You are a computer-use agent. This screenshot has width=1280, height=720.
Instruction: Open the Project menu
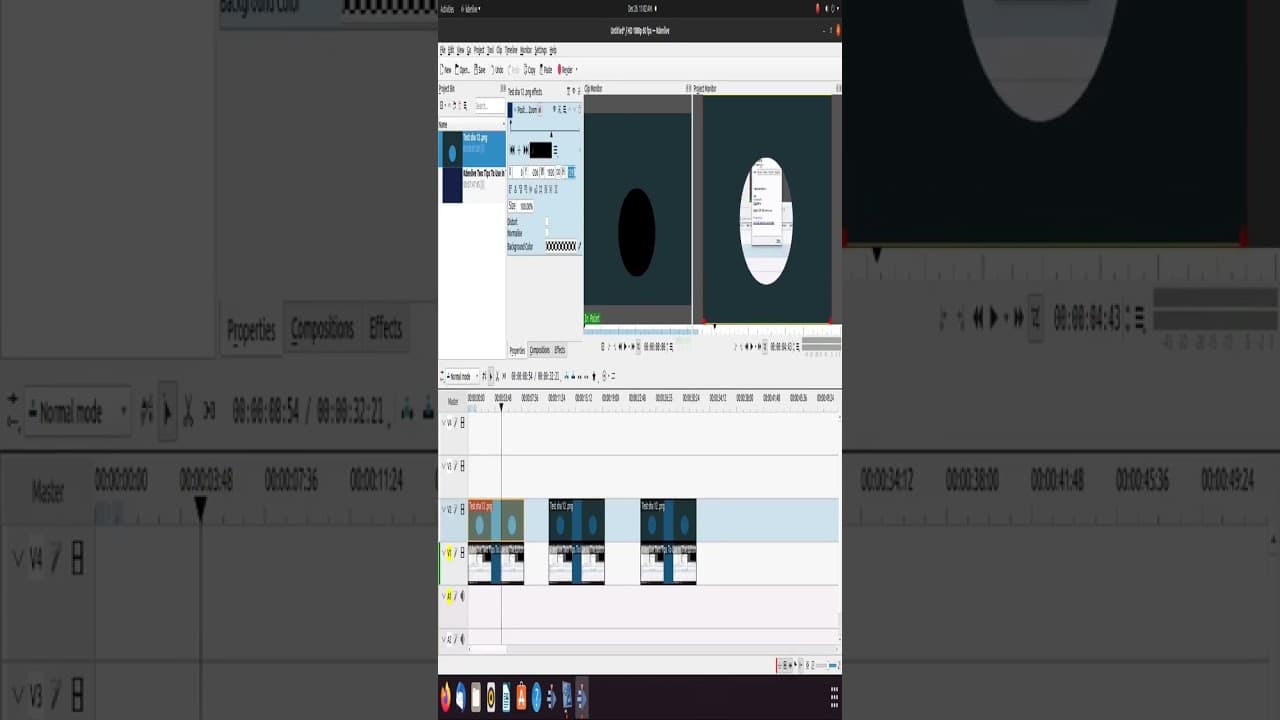point(479,50)
